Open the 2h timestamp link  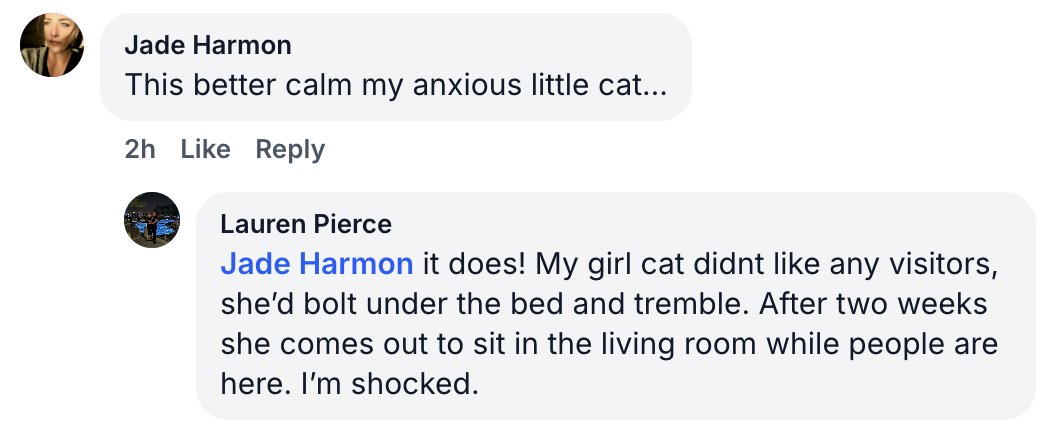coord(140,150)
